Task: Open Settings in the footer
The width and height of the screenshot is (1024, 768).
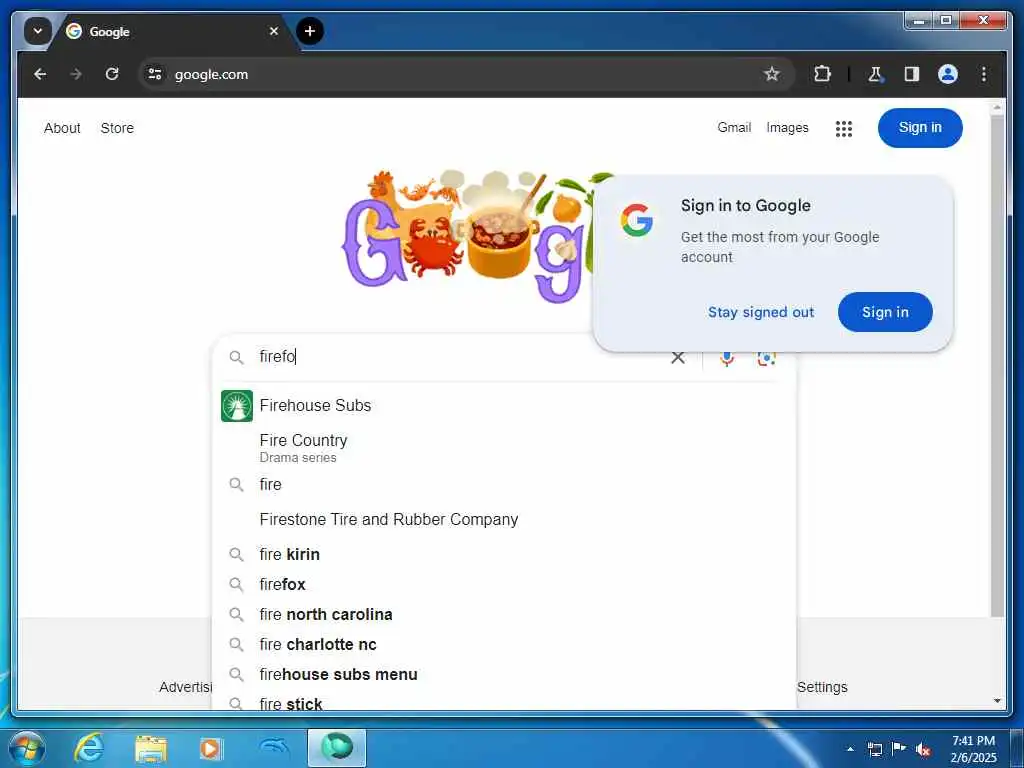Action: click(x=822, y=687)
